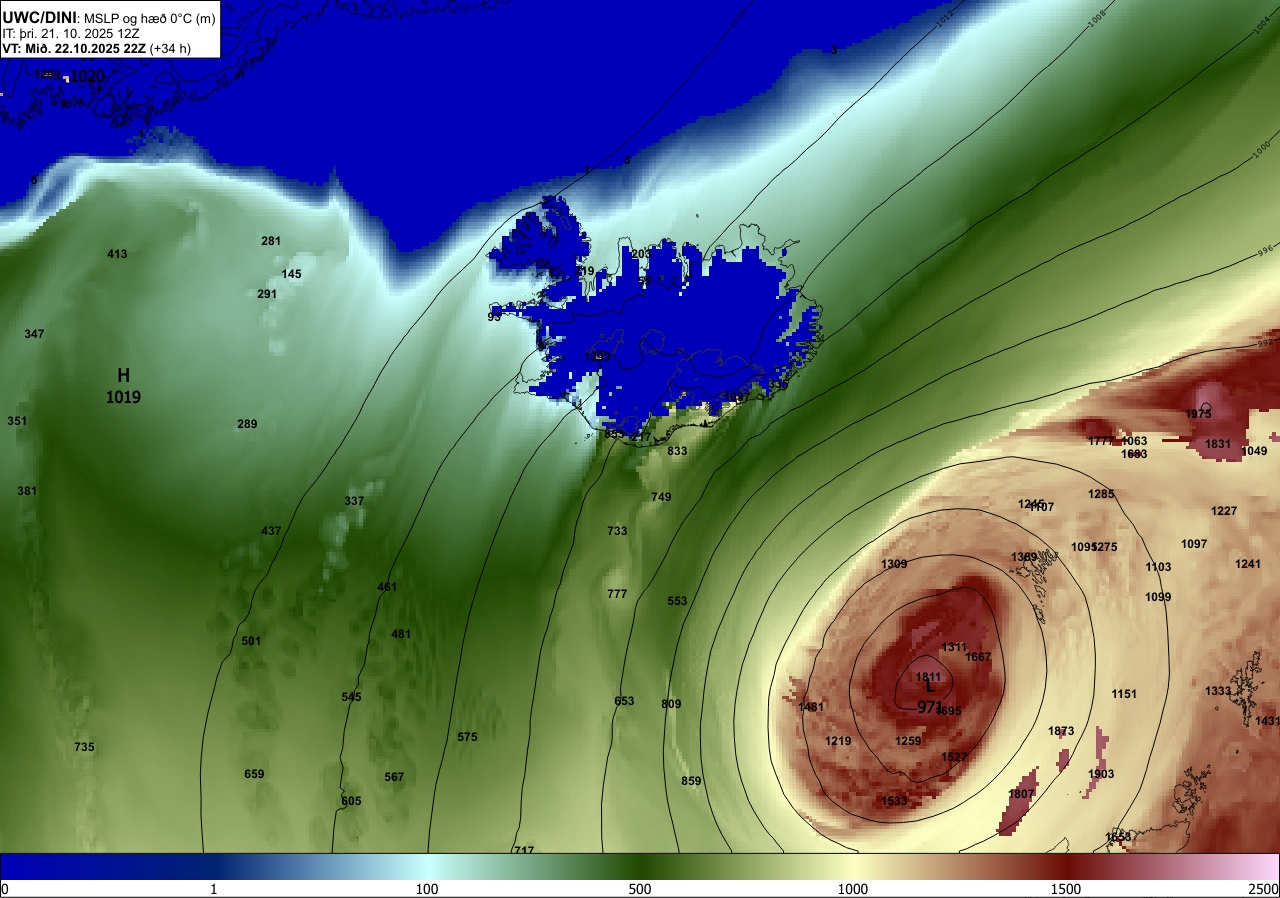Select the 809 height value

coord(671,704)
